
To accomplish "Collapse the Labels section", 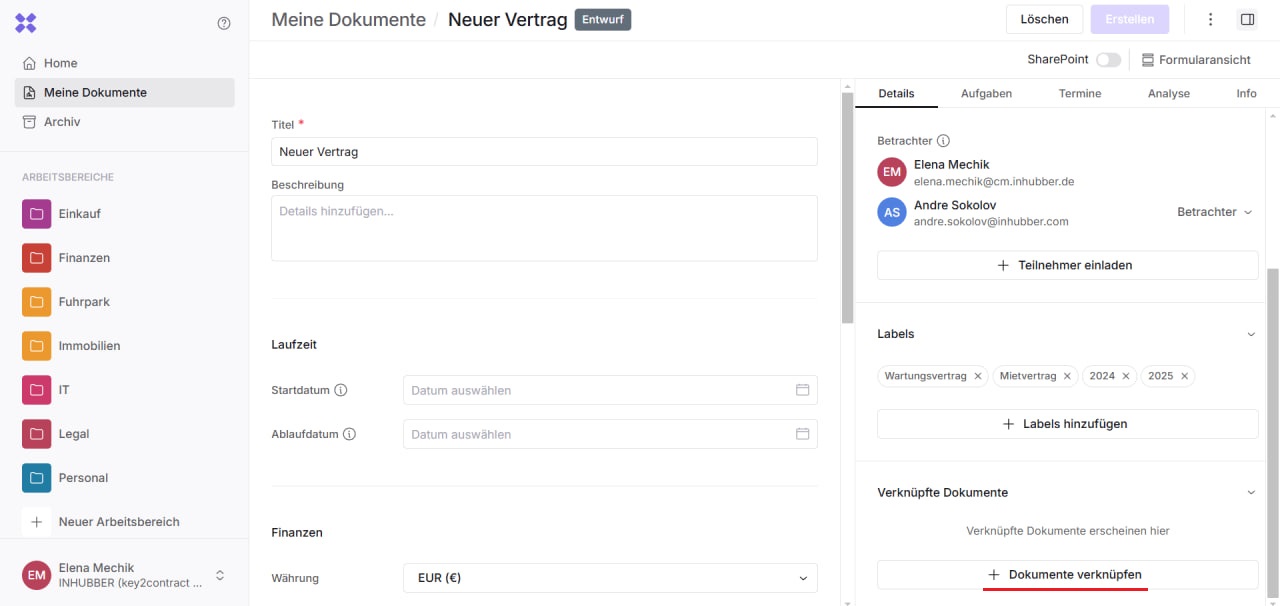I will pos(1250,334).
